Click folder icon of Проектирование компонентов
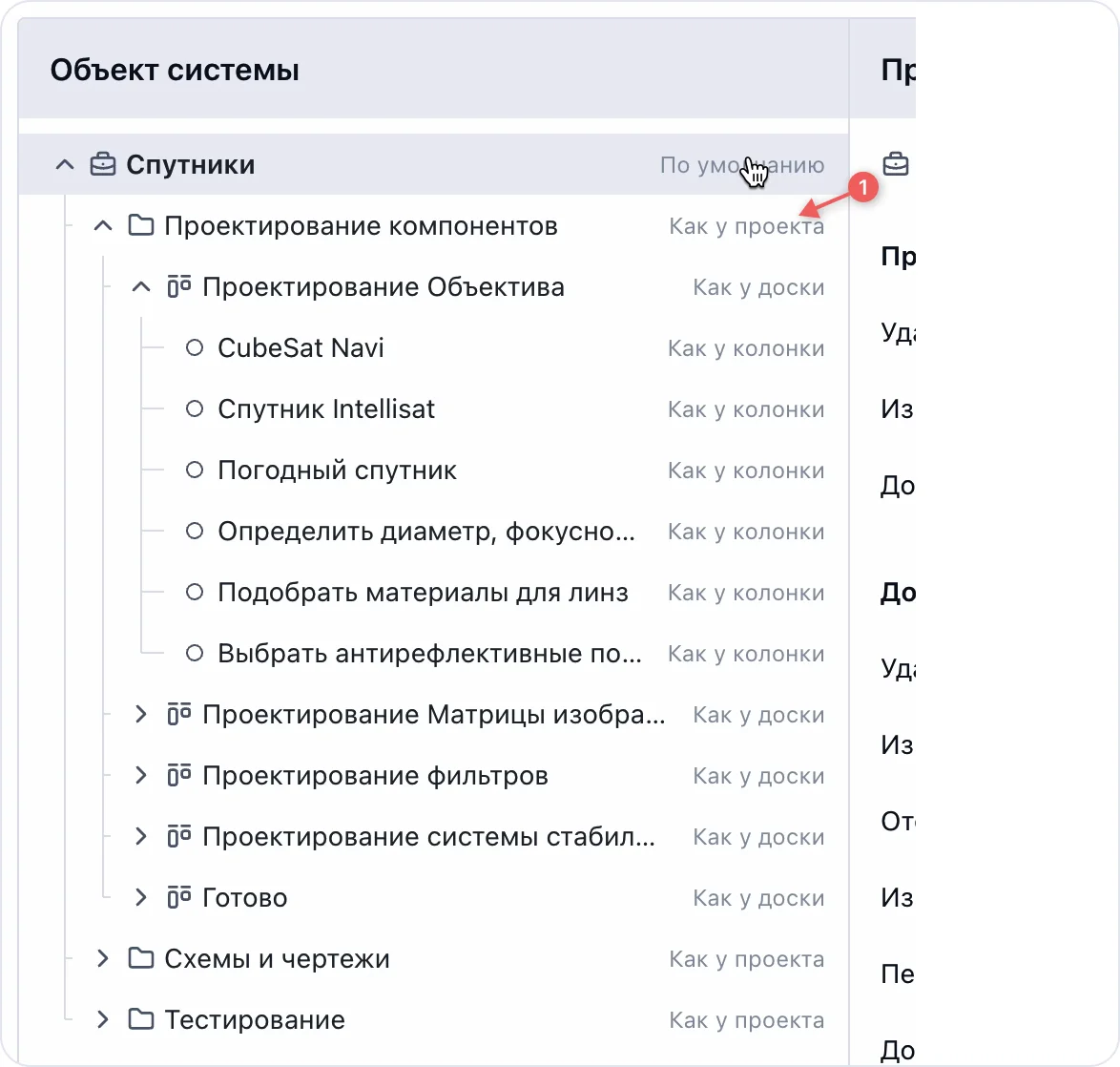The height and width of the screenshot is (1067, 1120). tap(141, 226)
